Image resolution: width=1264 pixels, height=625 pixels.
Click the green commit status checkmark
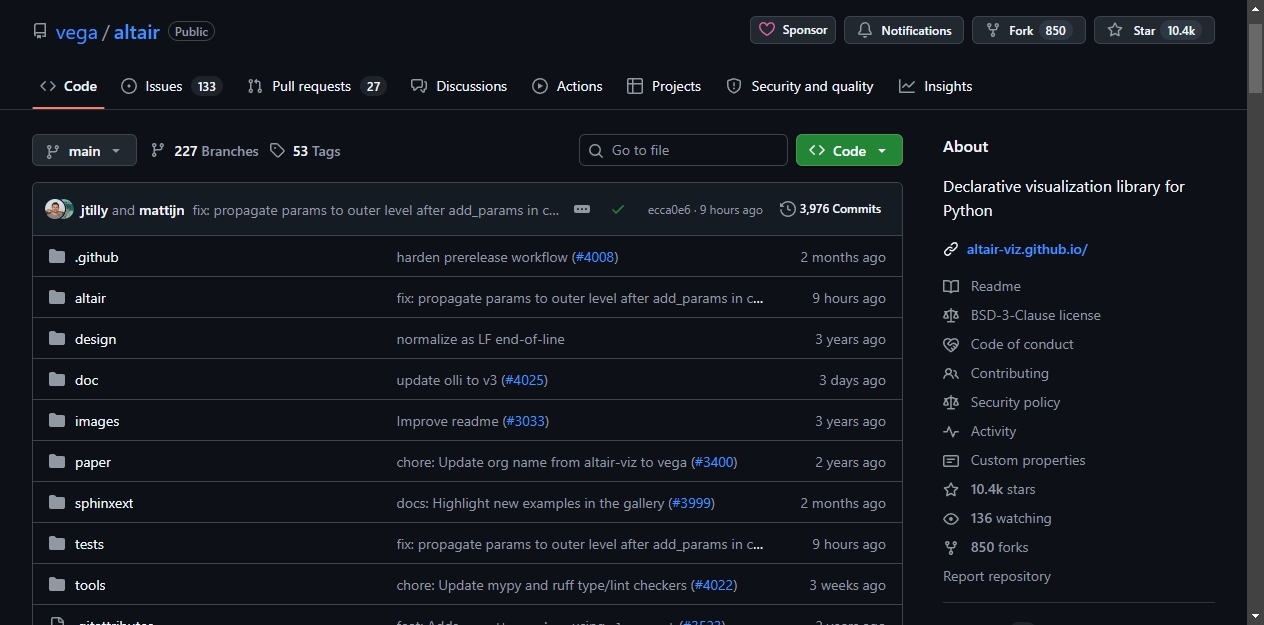pyautogui.click(x=618, y=209)
